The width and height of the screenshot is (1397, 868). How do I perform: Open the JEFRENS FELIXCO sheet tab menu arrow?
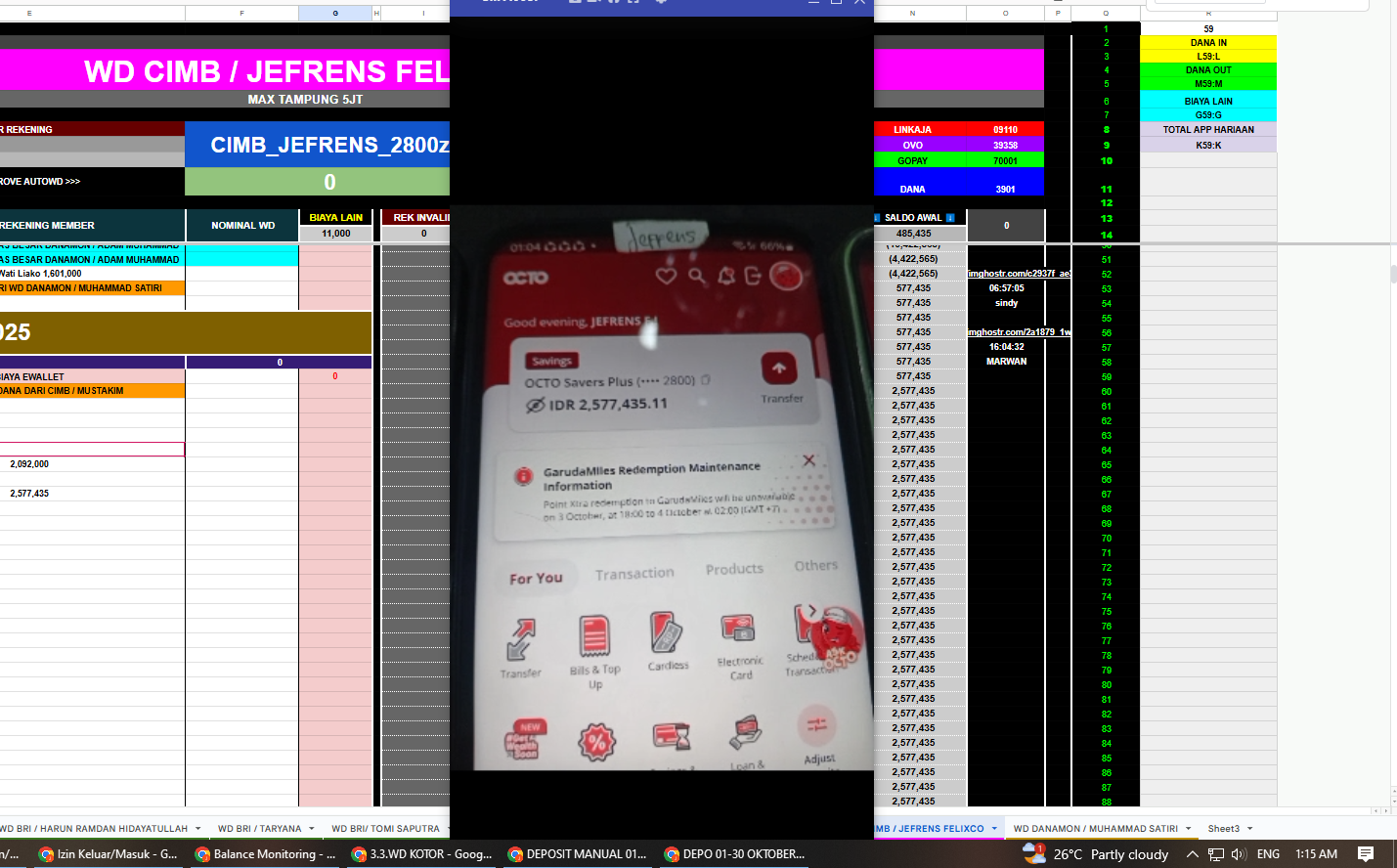point(994,828)
